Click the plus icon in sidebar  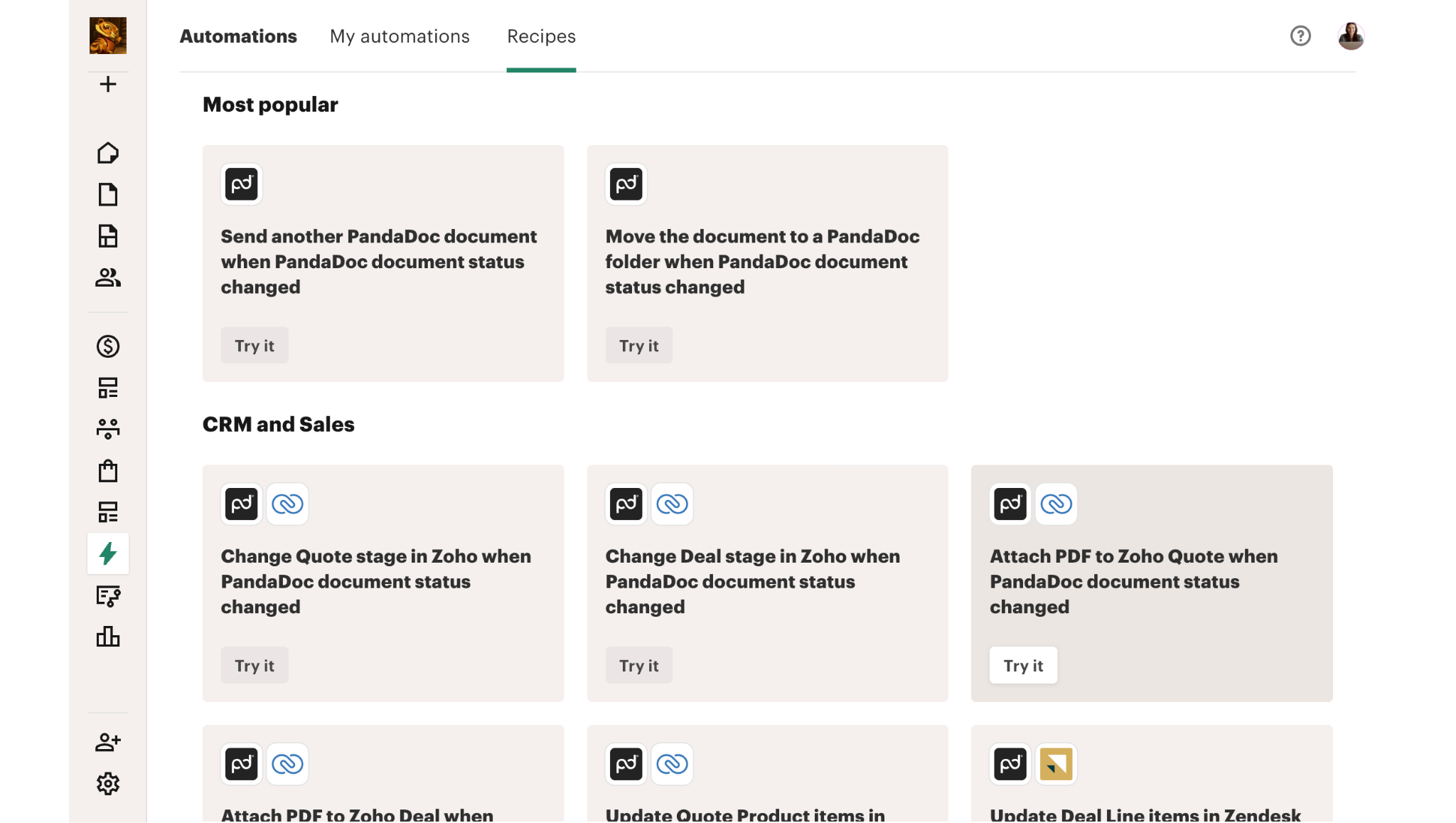(x=108, y=84)
